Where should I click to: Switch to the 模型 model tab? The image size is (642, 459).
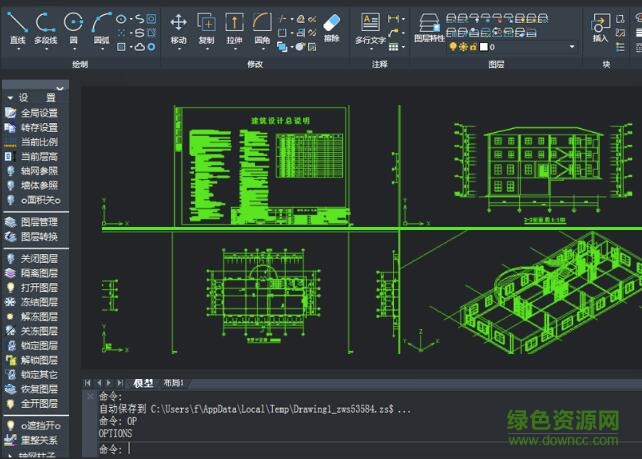(144, 383)
